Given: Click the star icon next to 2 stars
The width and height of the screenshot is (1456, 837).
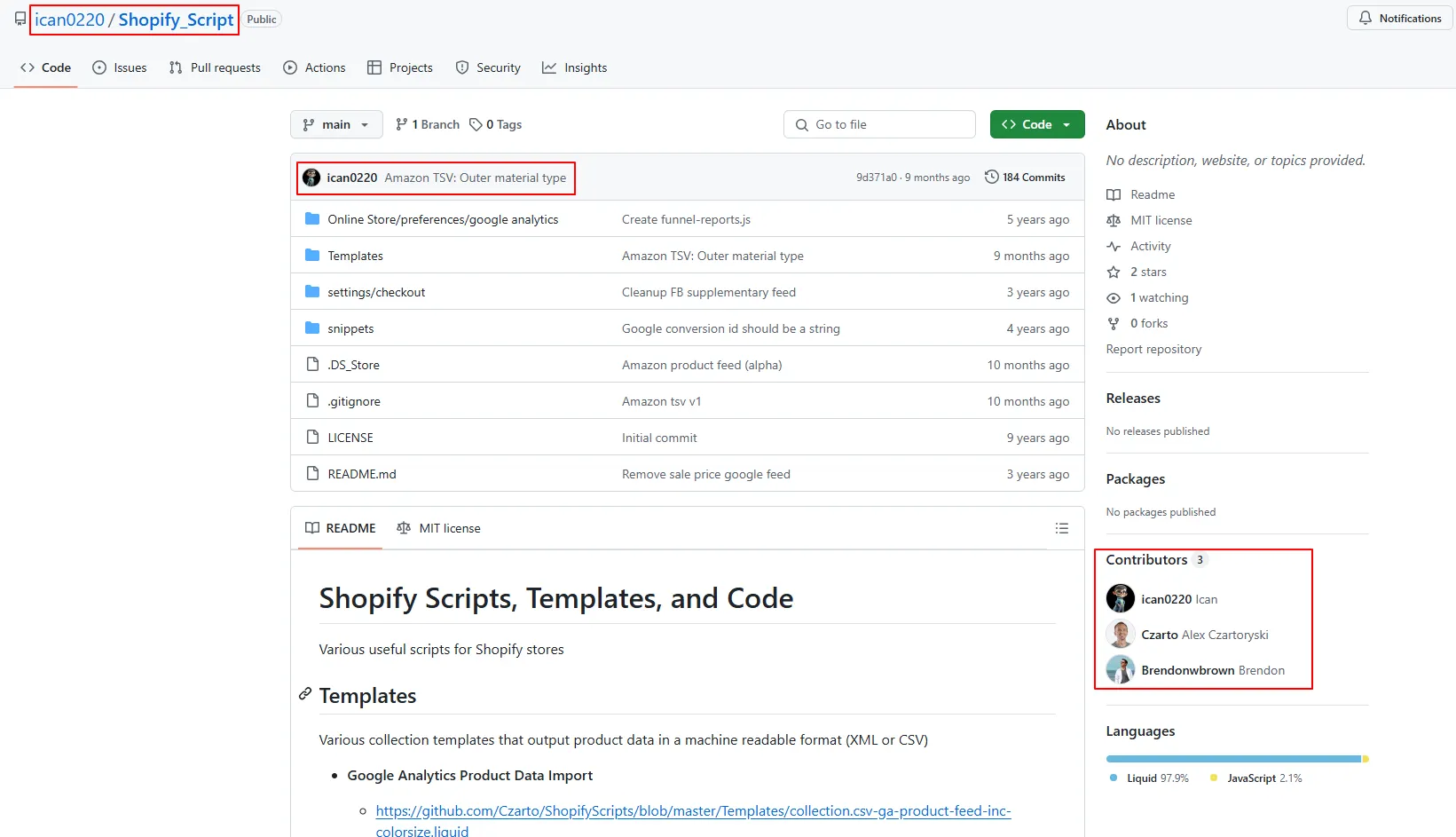Looking at the screenshot, I should pyautogui.click(x=1114, y=272).
